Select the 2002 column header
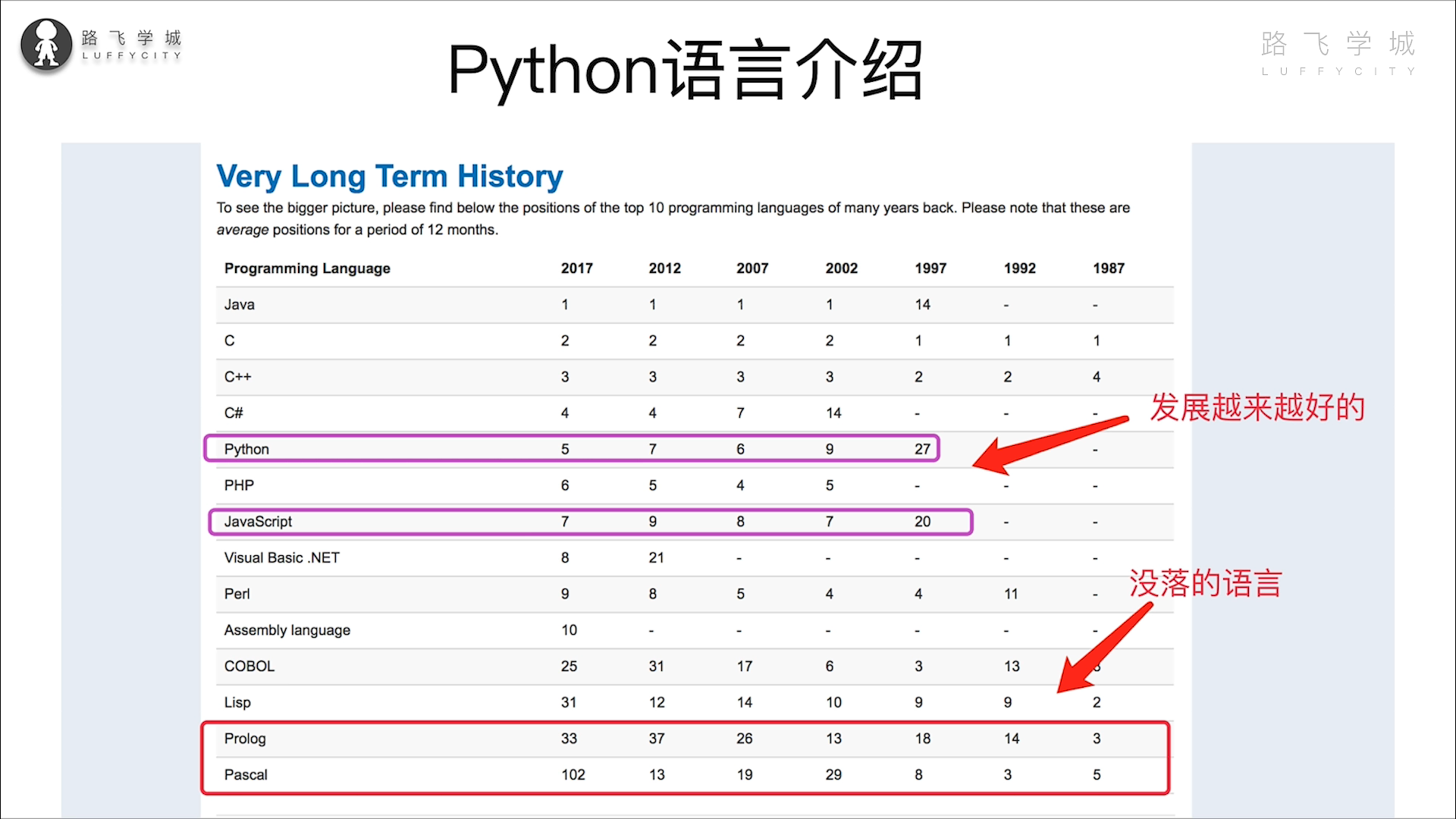 (x=842, y=268)
